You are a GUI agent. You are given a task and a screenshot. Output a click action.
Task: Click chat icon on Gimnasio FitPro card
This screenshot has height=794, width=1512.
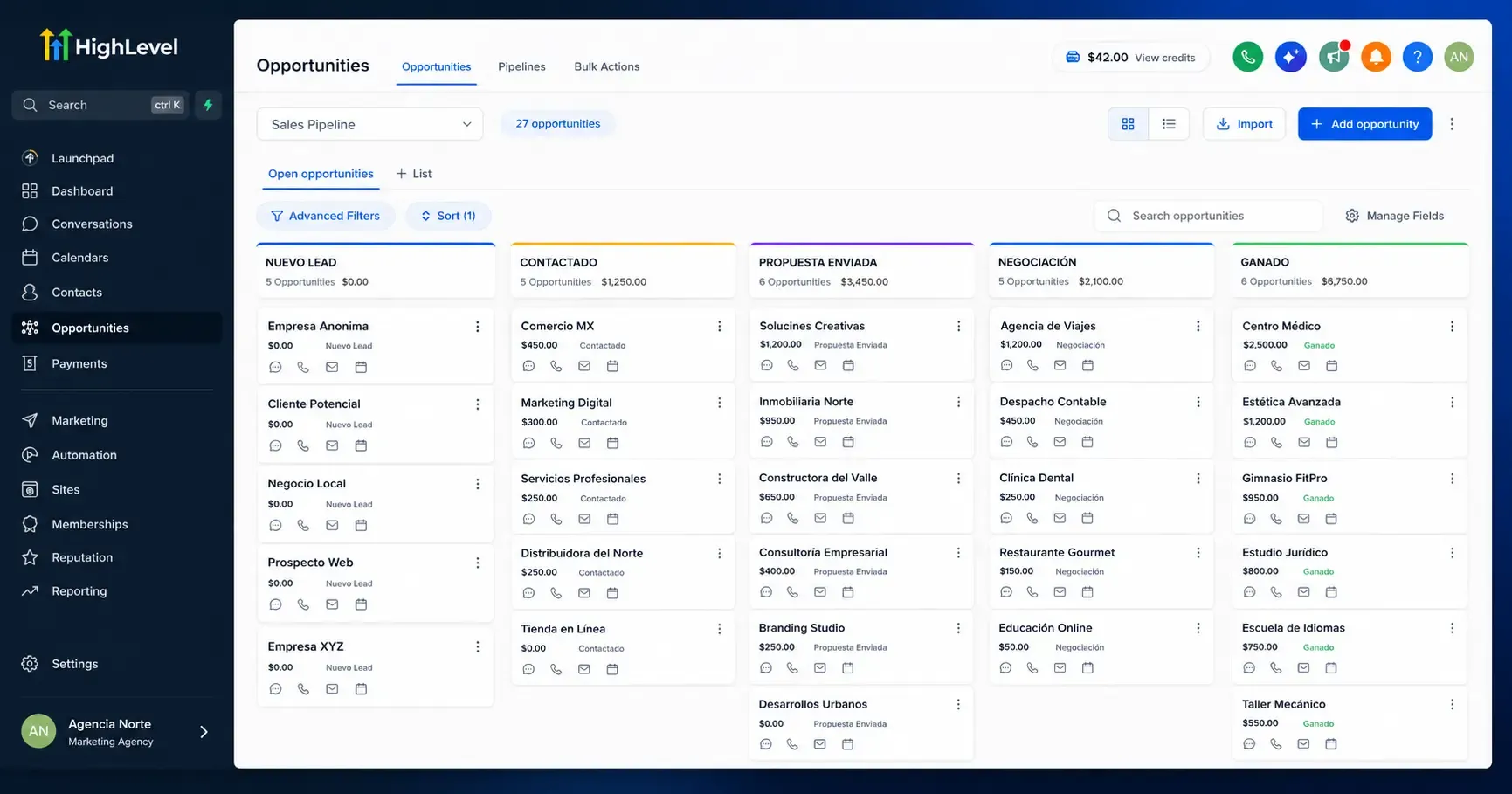click(1249, 519)
